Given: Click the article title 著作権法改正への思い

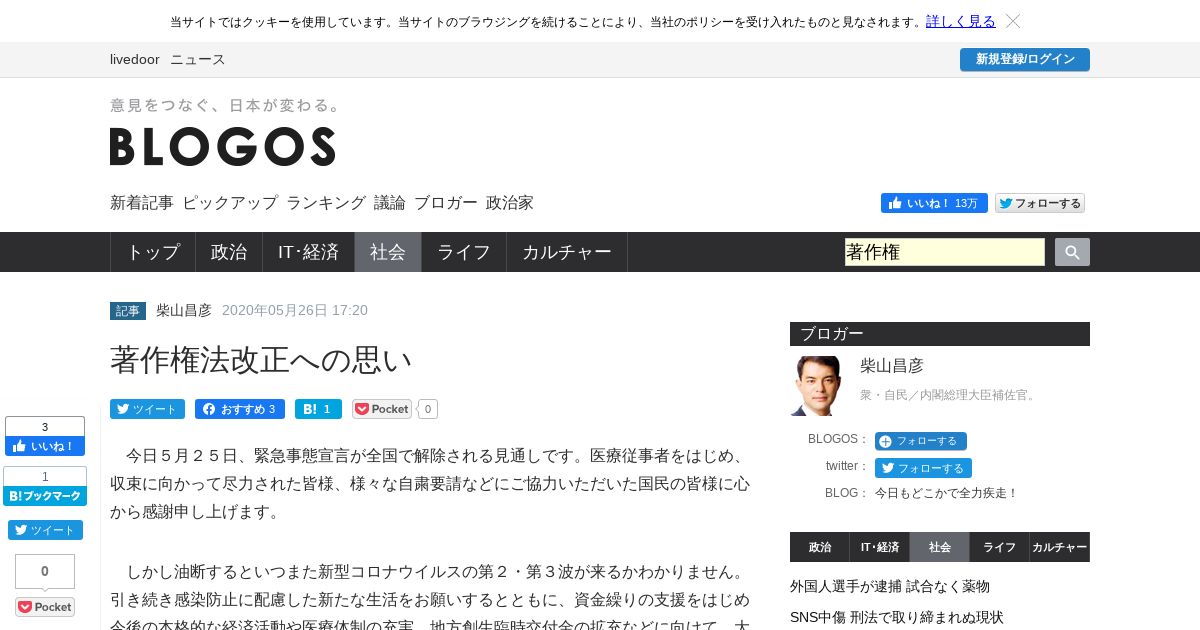Looking at the screenshot, I should 261,360.
